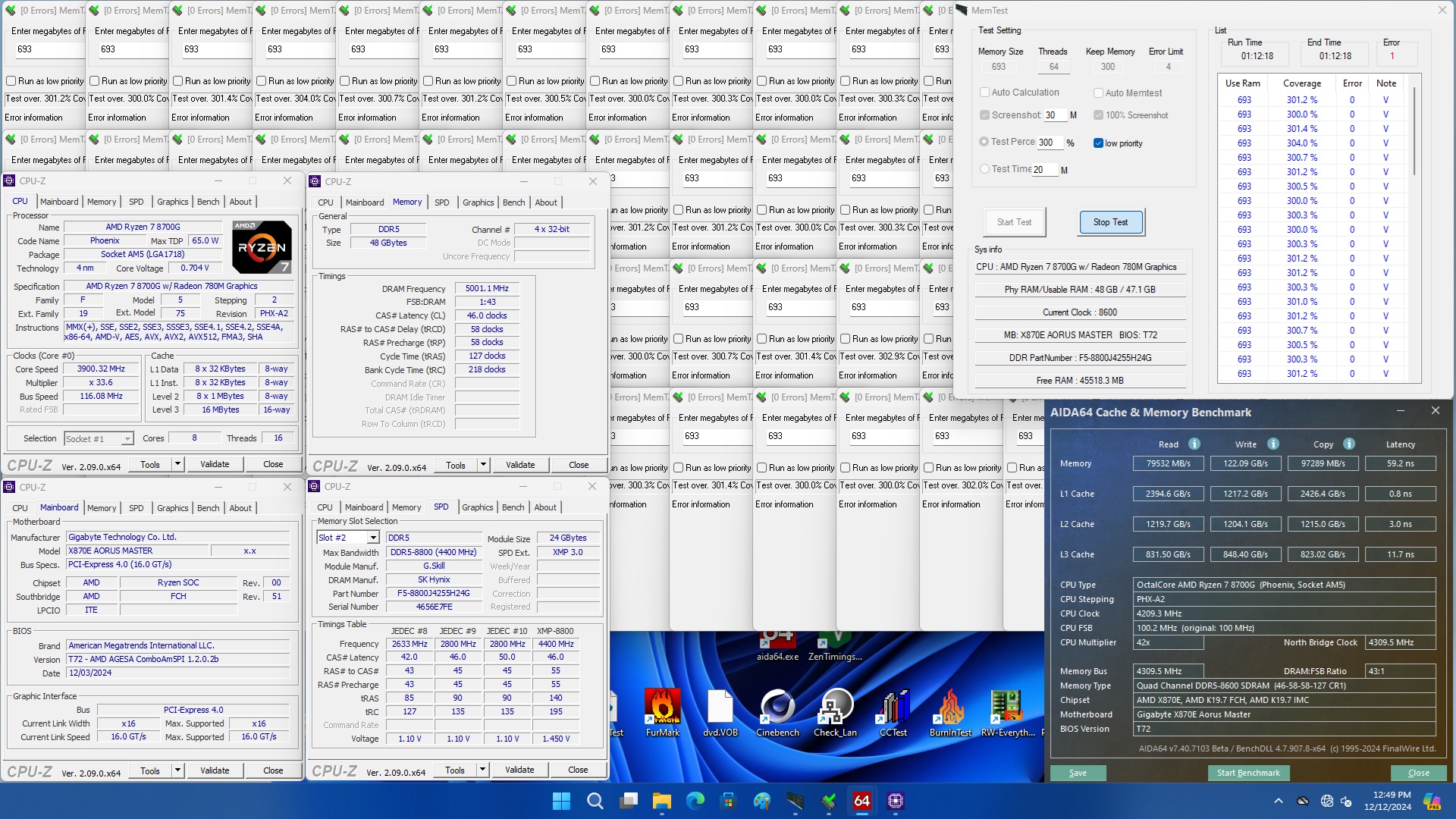Click the Use Ram column header
This screenshot has height=819, width=1456.
(x=1243, y=83)
